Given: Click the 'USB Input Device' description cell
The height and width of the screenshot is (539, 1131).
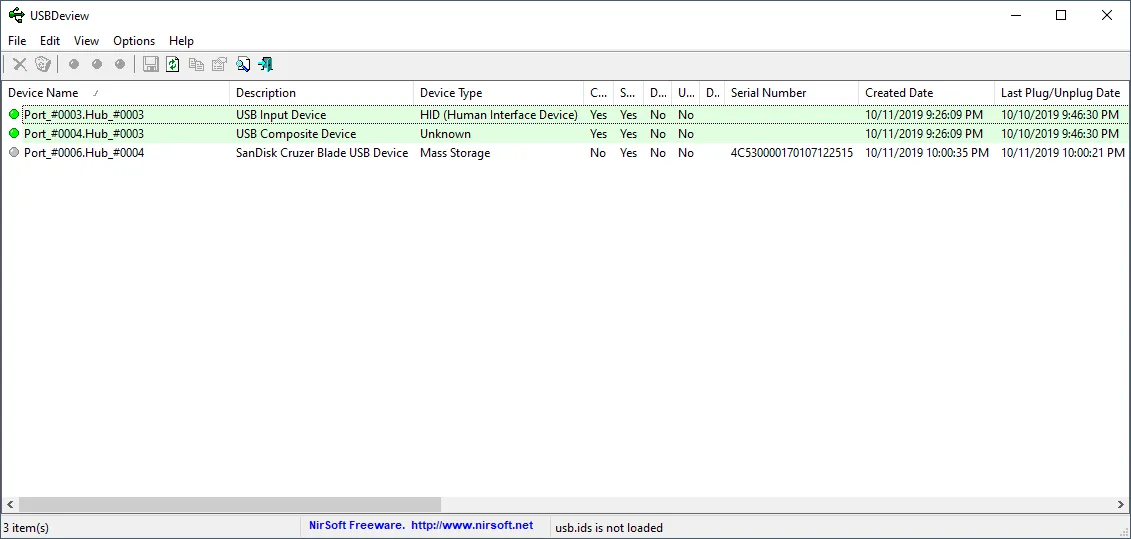Looking at the screenshot, I should [x=281, y=115].
